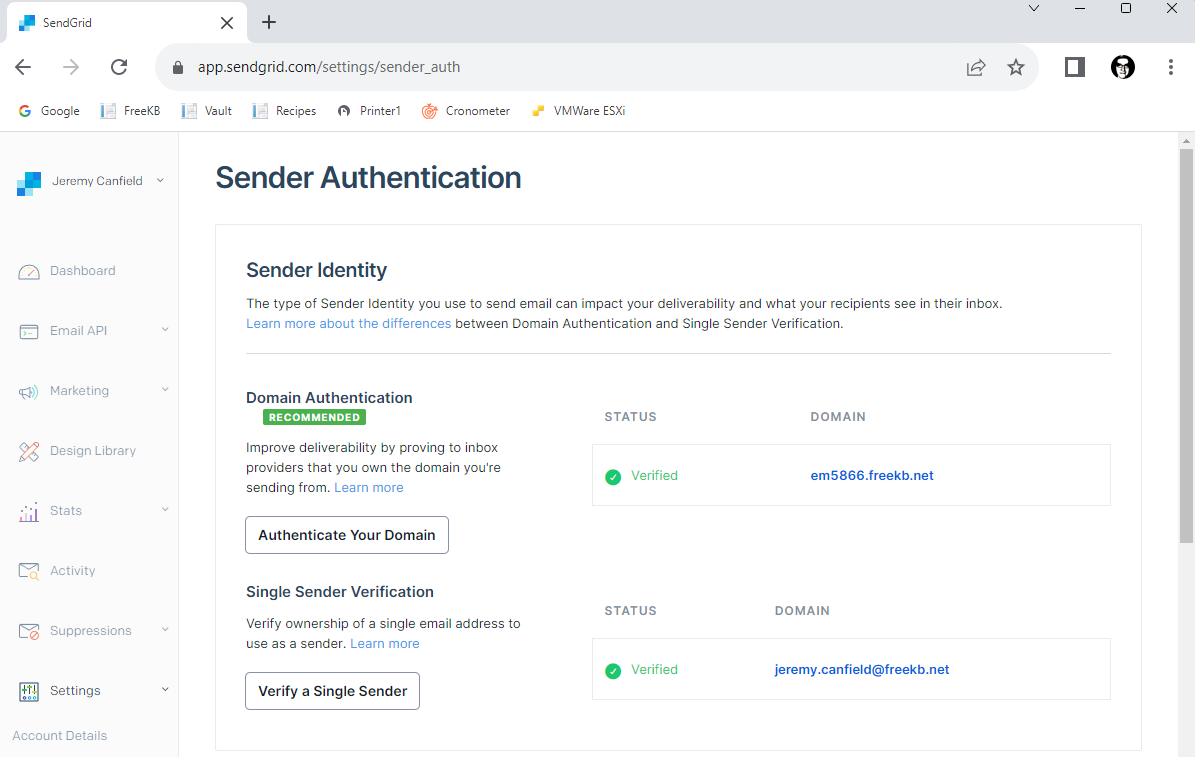Reload the page with refresh icon
Screen dimensions: 1195x757
[x=119, y=67]
